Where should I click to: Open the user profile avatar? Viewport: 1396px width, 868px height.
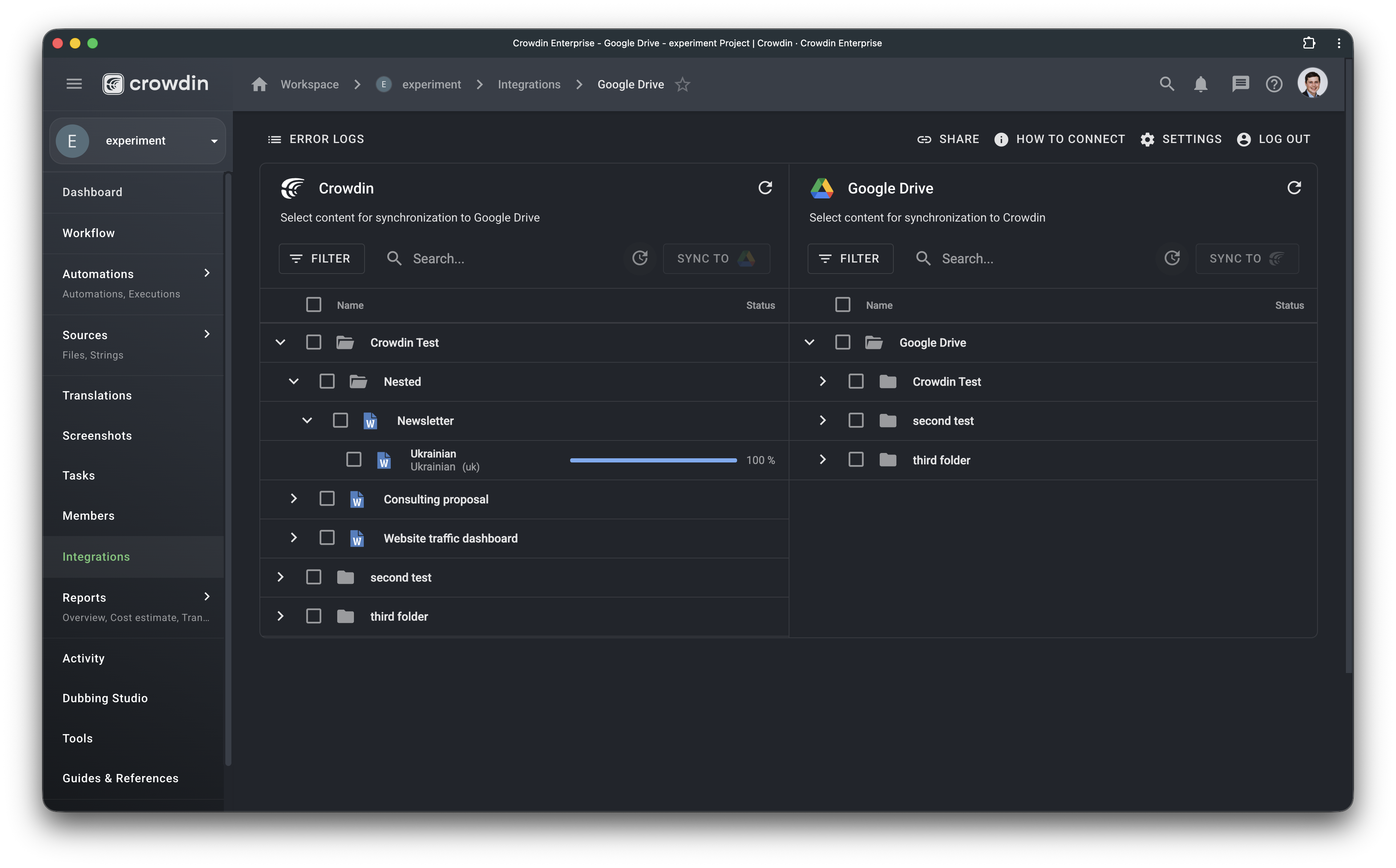[1312, 83]
